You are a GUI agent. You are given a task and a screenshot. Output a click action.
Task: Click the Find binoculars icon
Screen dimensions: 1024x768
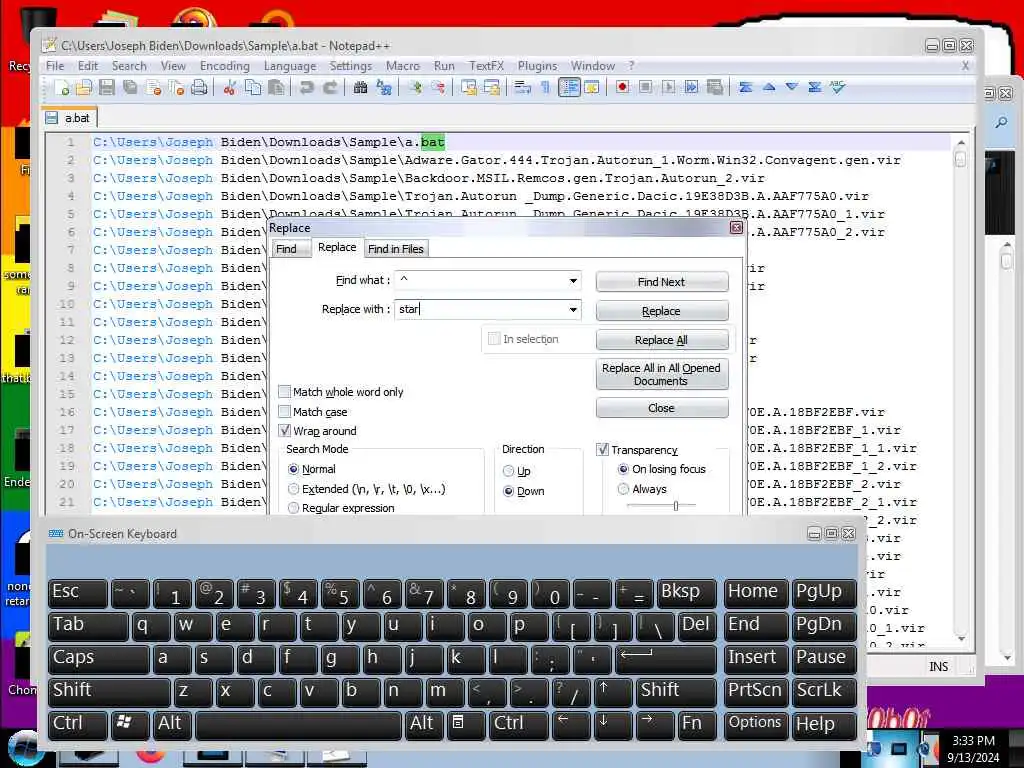pos(360,88)
